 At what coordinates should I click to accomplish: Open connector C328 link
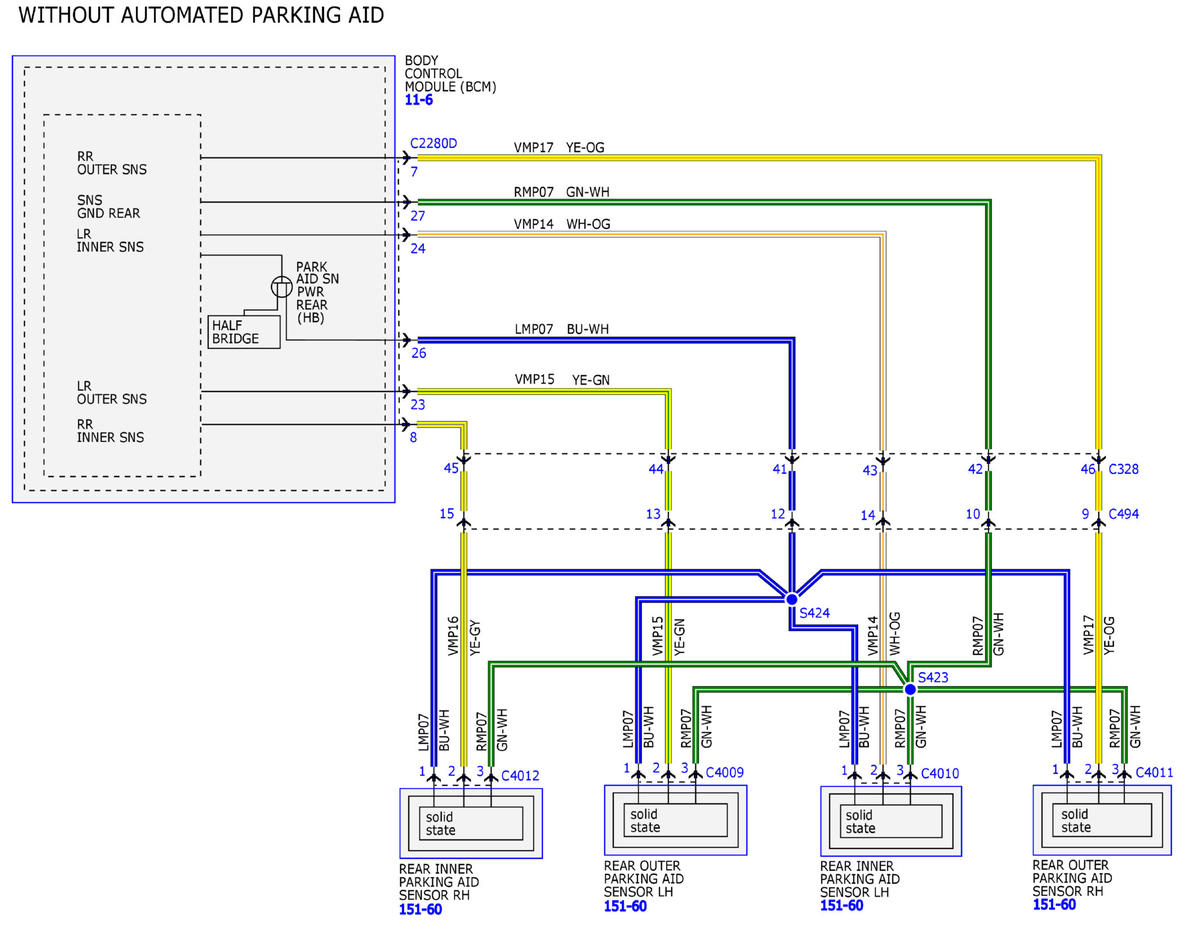click(1124, 469)
